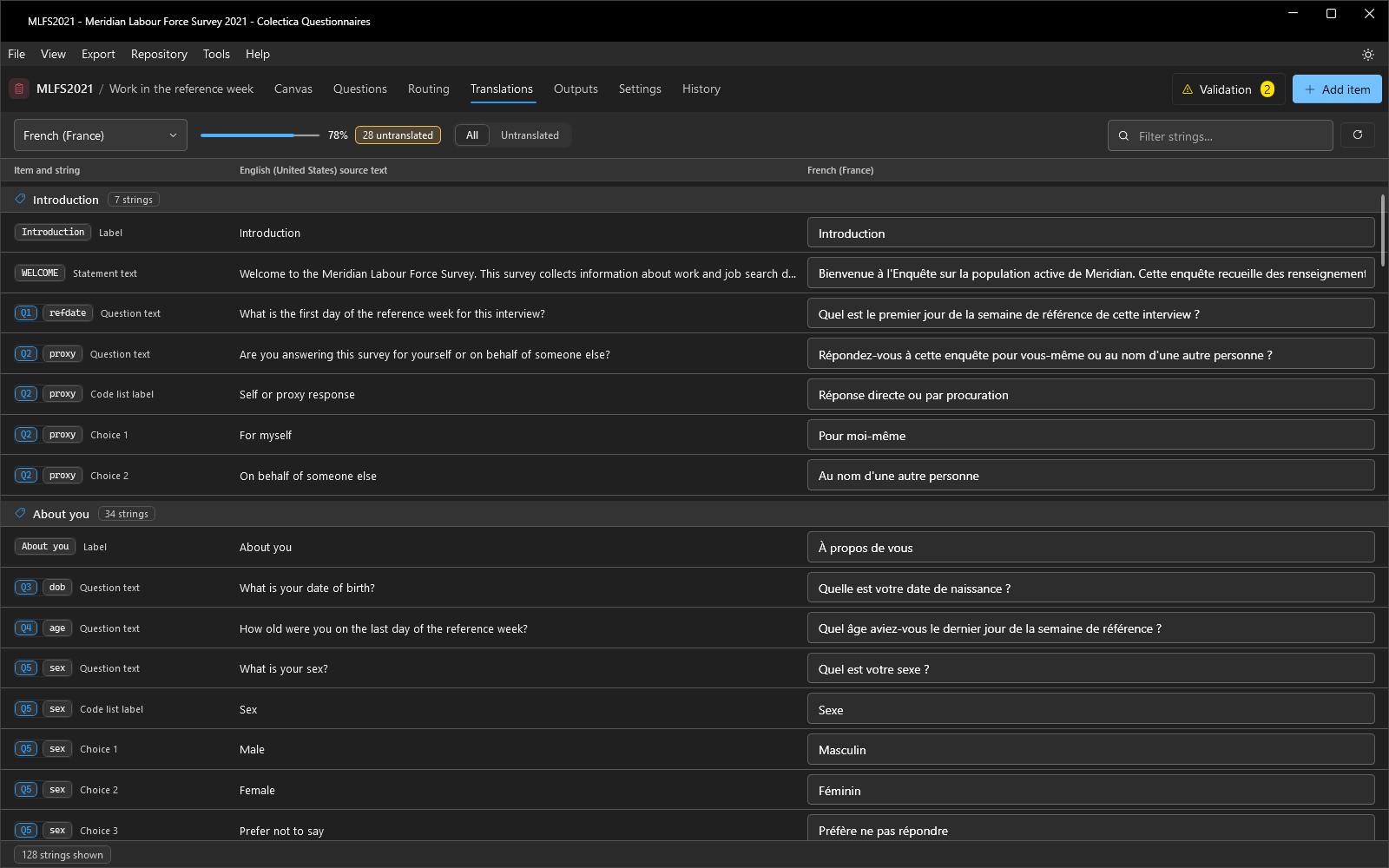Edit the 'À propos de vous' translation field
This screenshot has width=1389, height=868.
1091,547
